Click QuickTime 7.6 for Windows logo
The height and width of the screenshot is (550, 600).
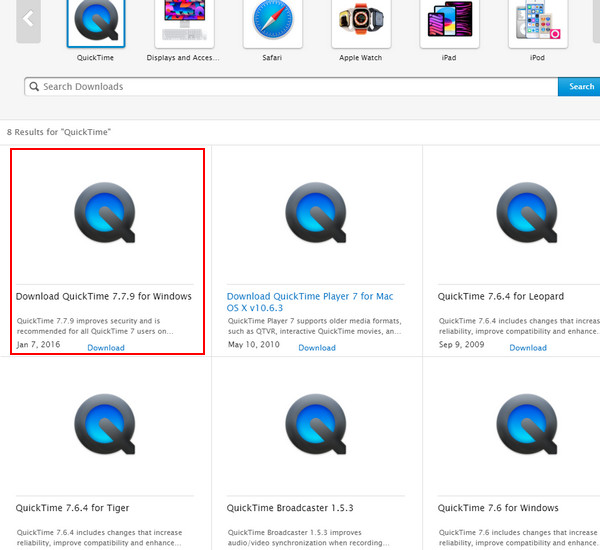tap(527, 424)
